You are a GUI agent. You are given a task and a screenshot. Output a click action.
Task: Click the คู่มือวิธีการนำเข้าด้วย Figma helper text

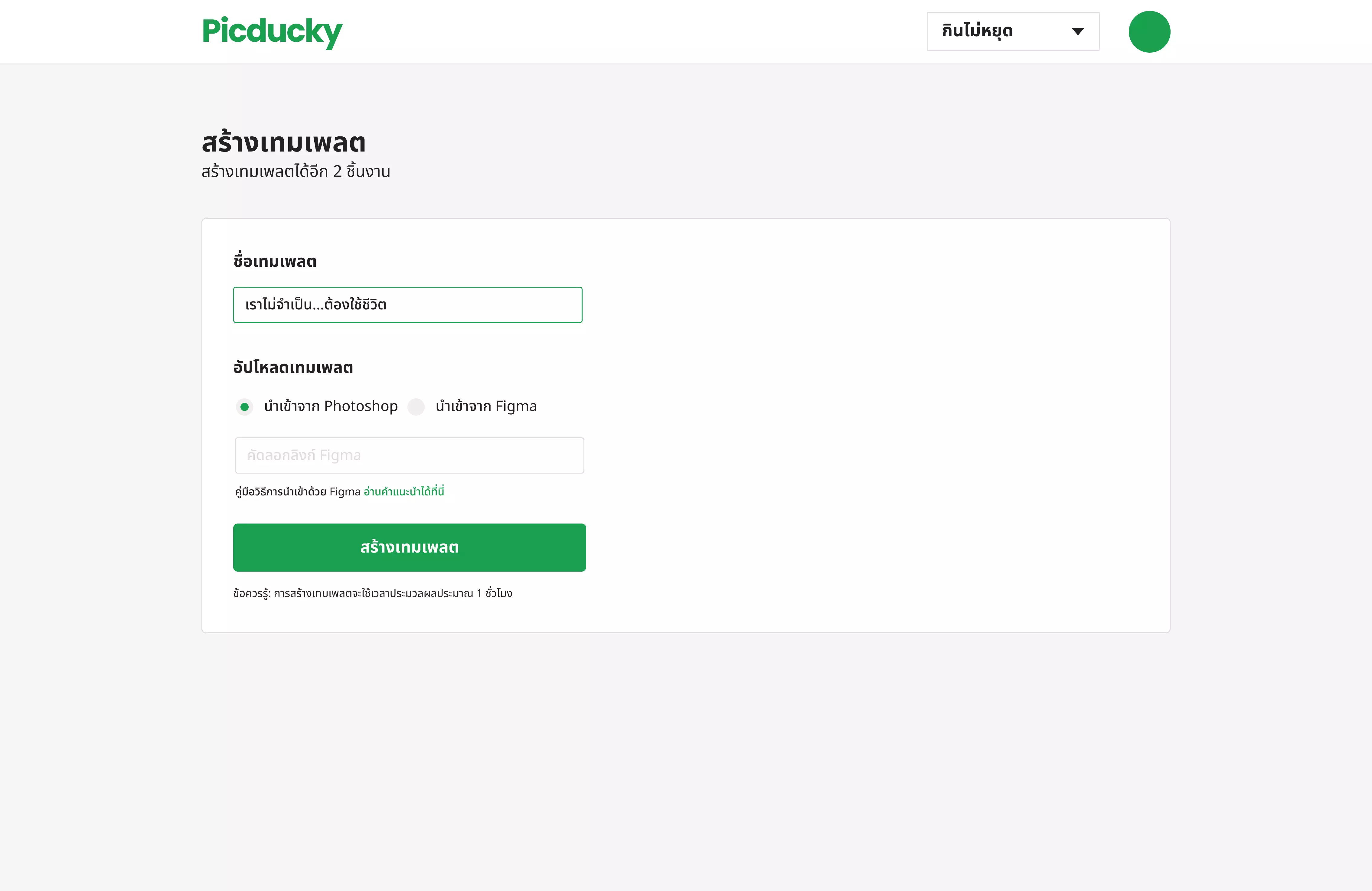coord(297,491)
